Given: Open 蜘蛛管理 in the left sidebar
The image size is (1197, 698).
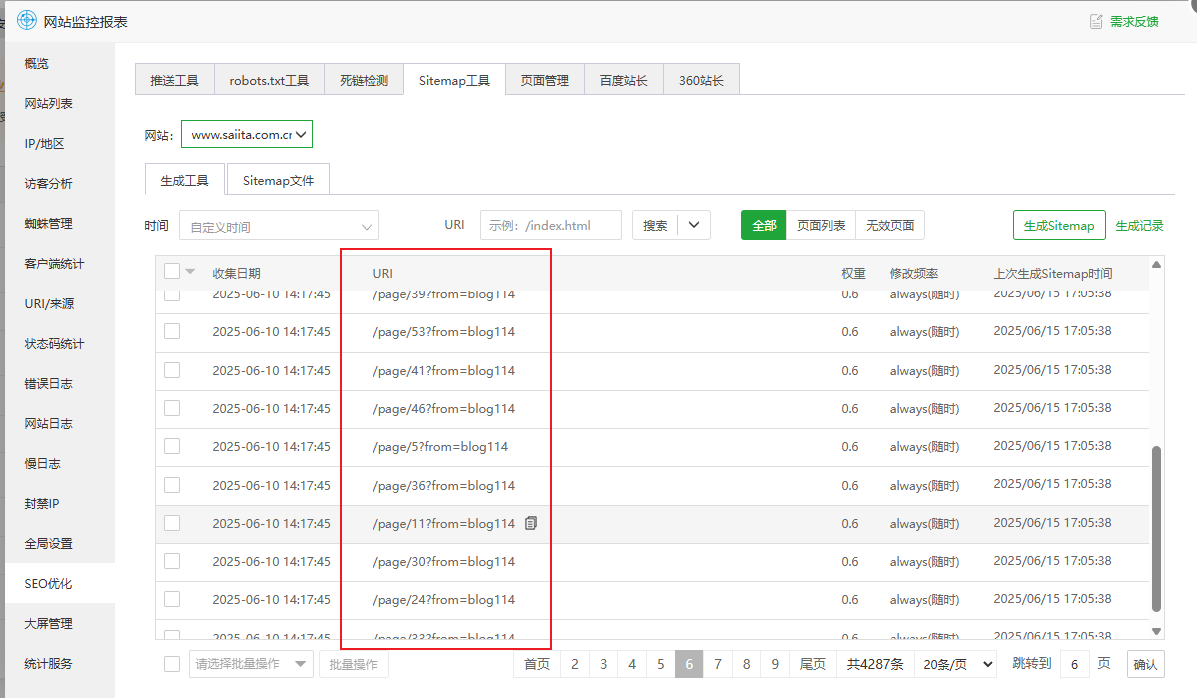Looking at the screenshot, I should coord(48,224).
